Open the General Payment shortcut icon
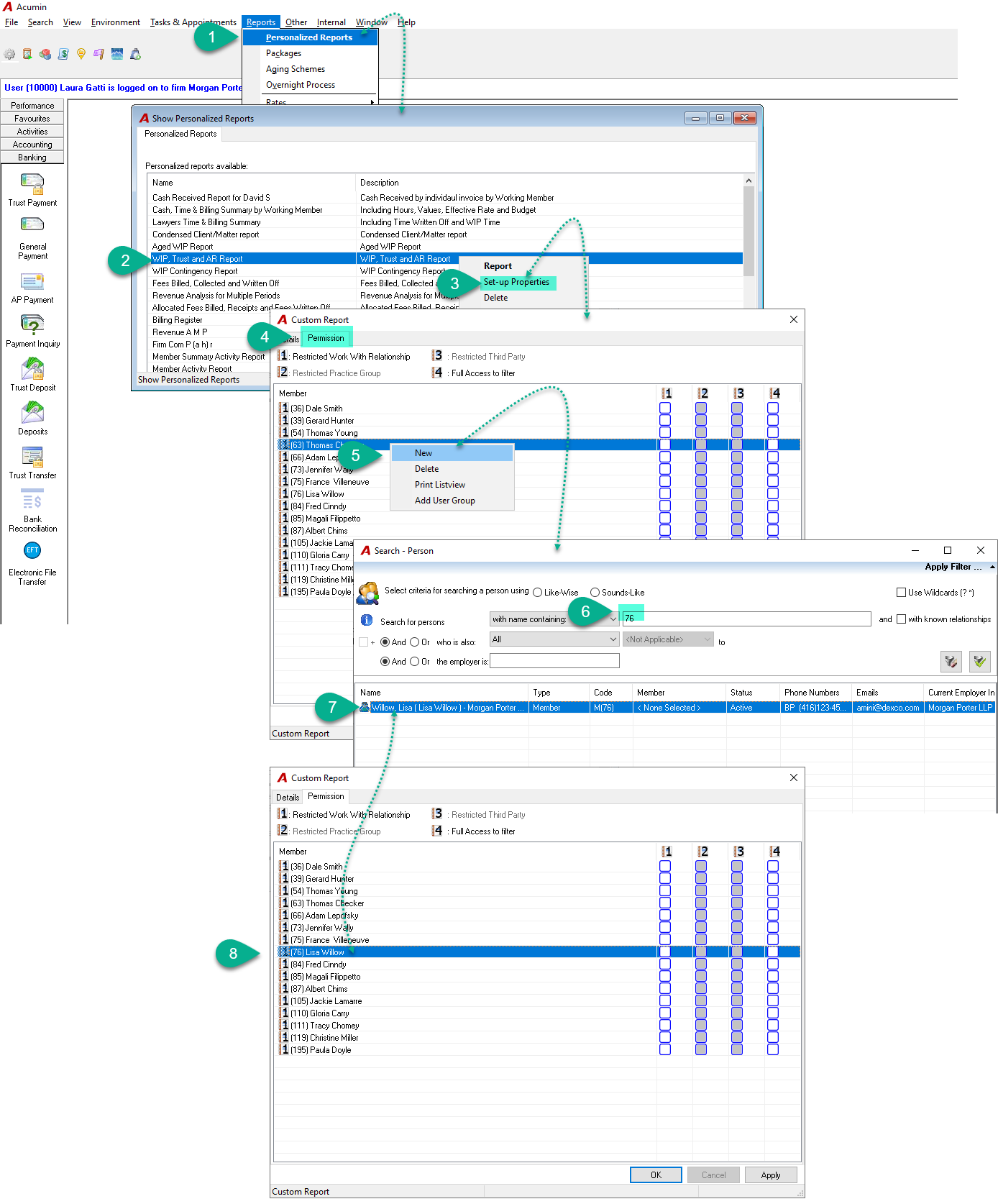This screenshot has width=998, height=1204. click(32, 224)
